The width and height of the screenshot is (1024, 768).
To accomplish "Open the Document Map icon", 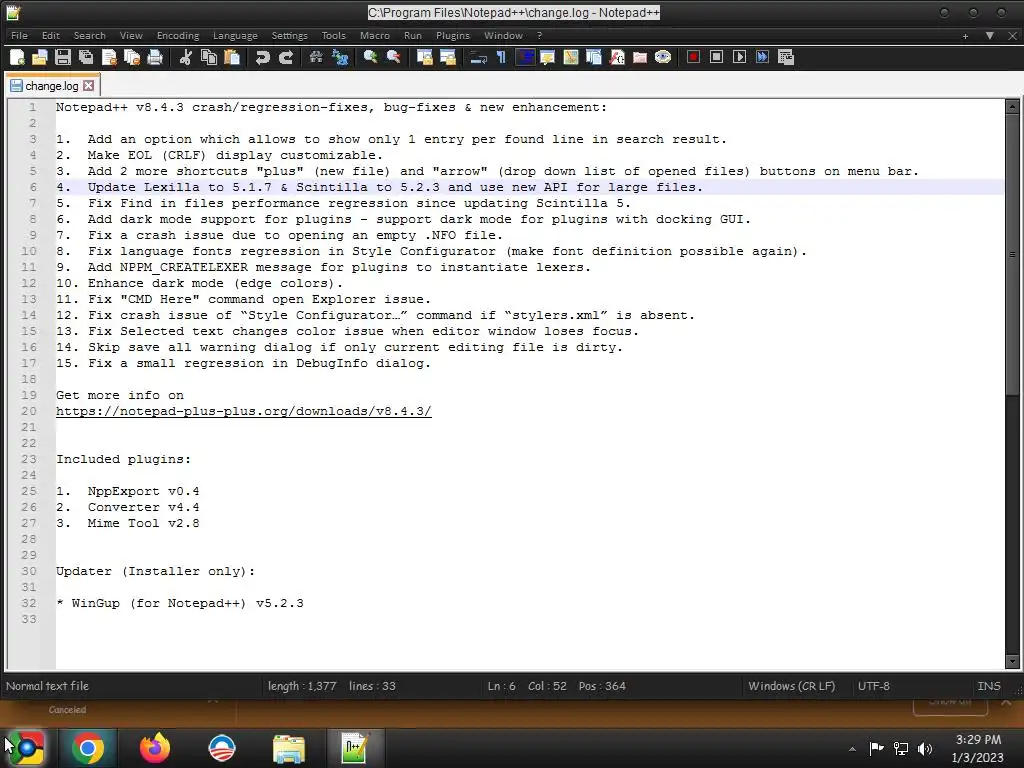I will [570, 57].
